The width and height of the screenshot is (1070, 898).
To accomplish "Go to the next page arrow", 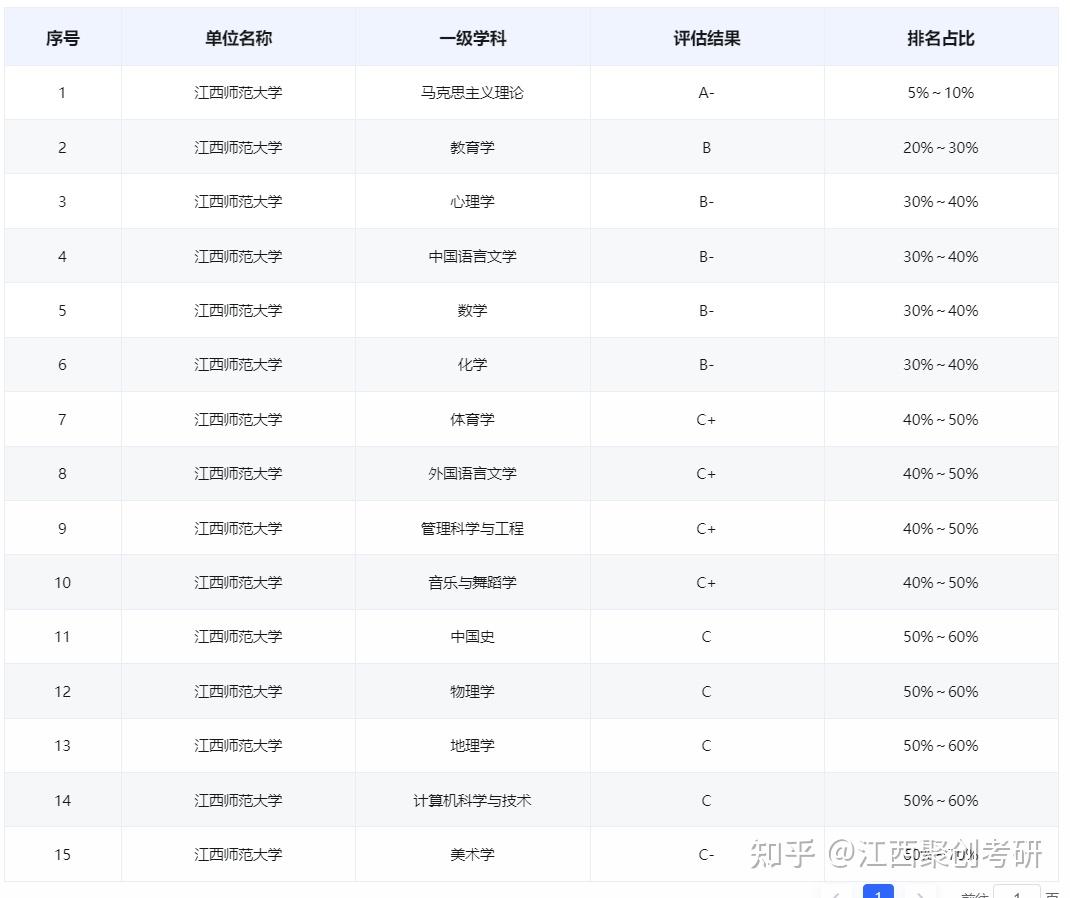I will click(x=919, y=894).
